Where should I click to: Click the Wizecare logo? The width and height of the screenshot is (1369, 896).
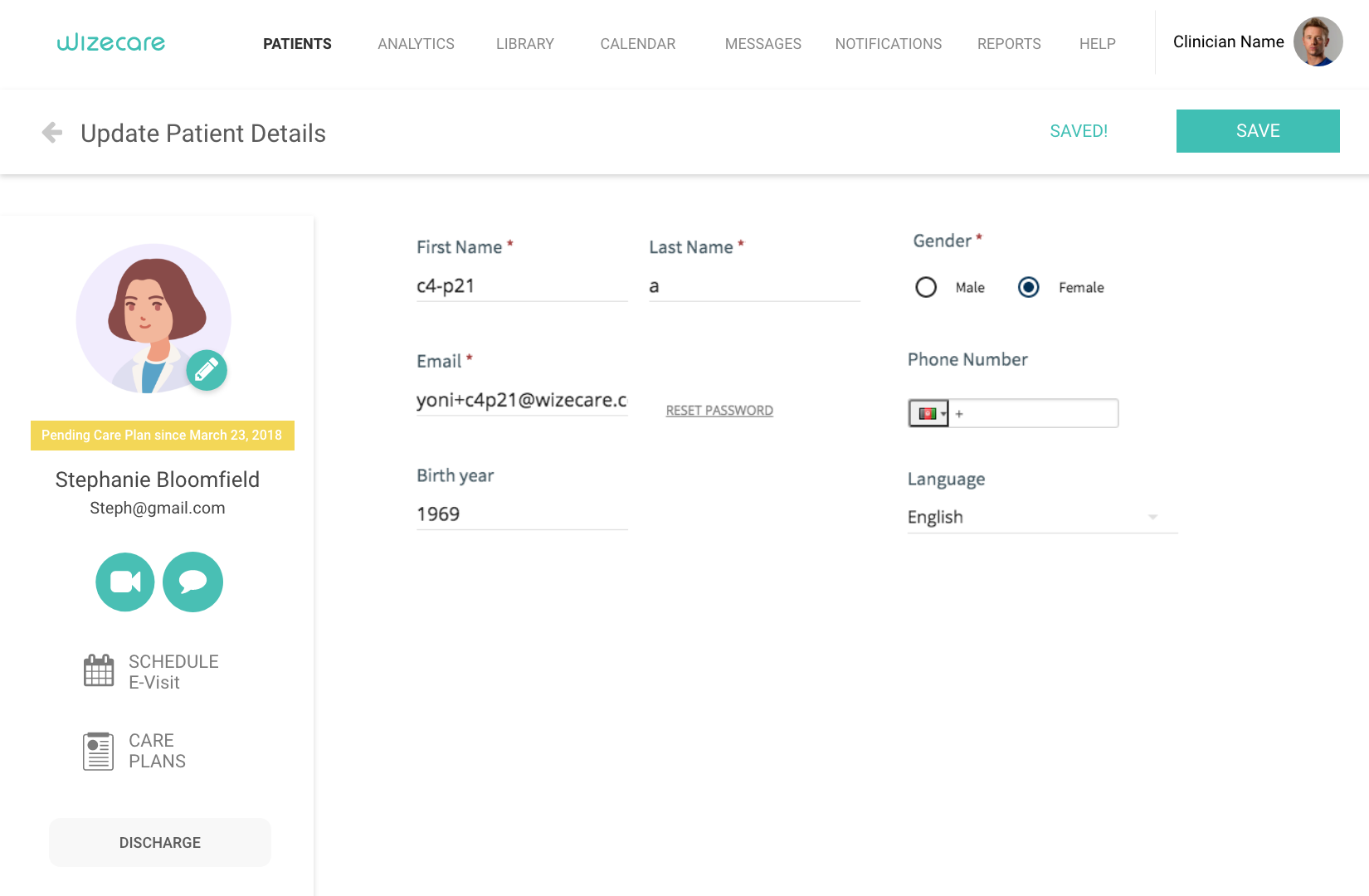click(111, 43)
